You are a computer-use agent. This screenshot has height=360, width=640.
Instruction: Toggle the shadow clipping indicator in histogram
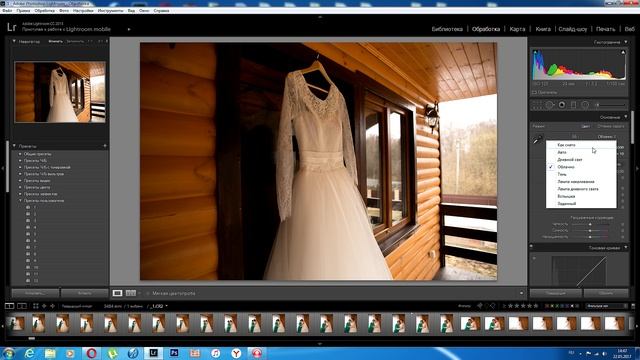click(535, 52)
